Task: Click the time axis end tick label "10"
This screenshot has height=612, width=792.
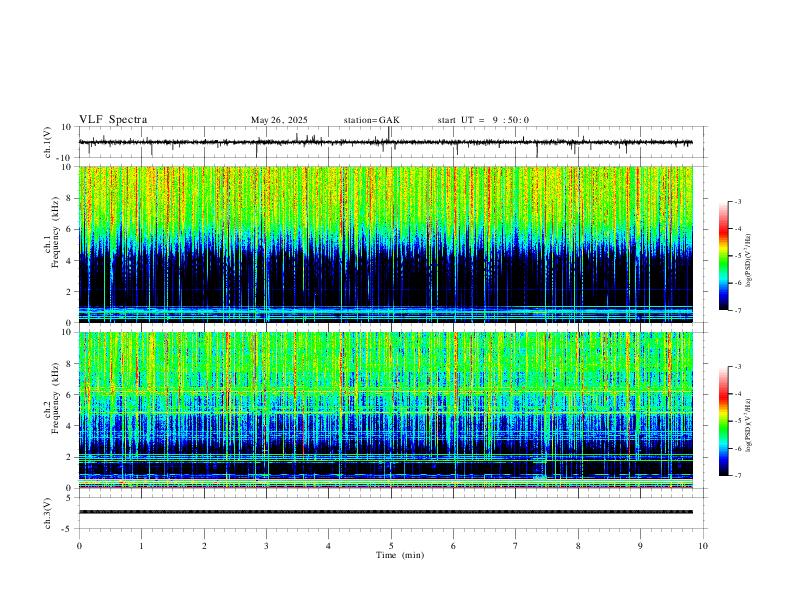Action: pos(703,546)
